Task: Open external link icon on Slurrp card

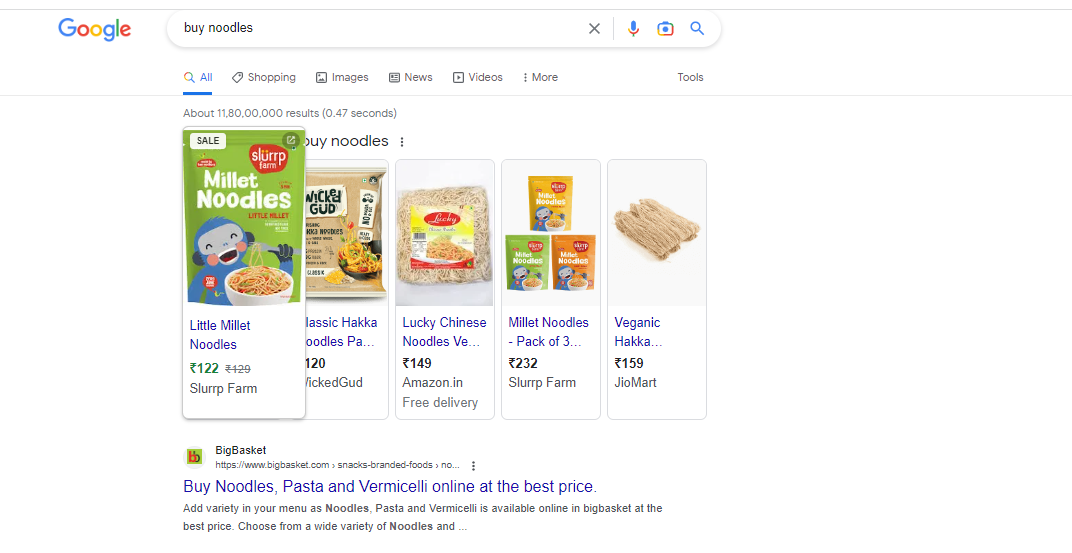Action: 291,141
